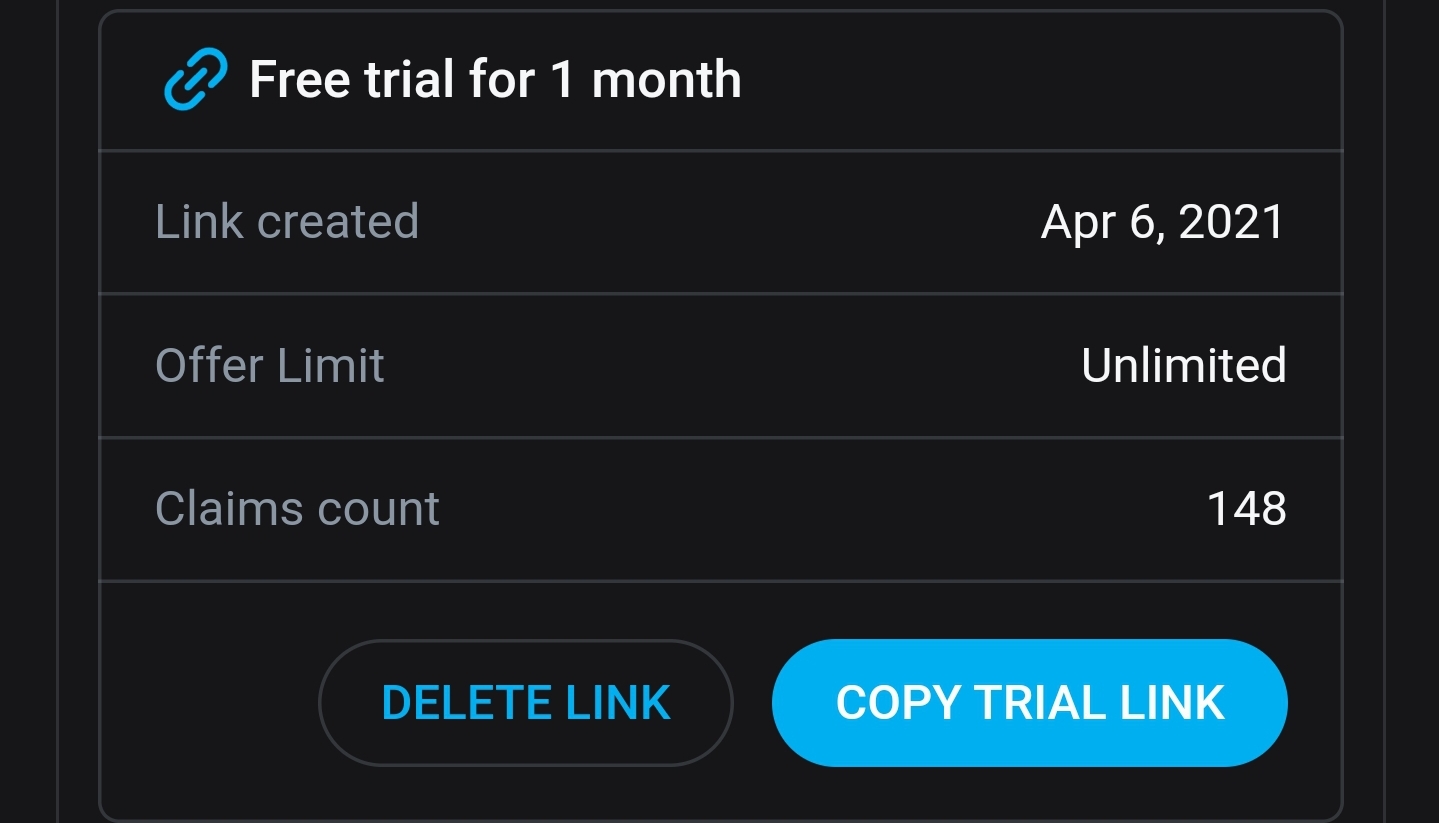Click the word "Limit" in Offer Limit

click(x=331, y=366)
